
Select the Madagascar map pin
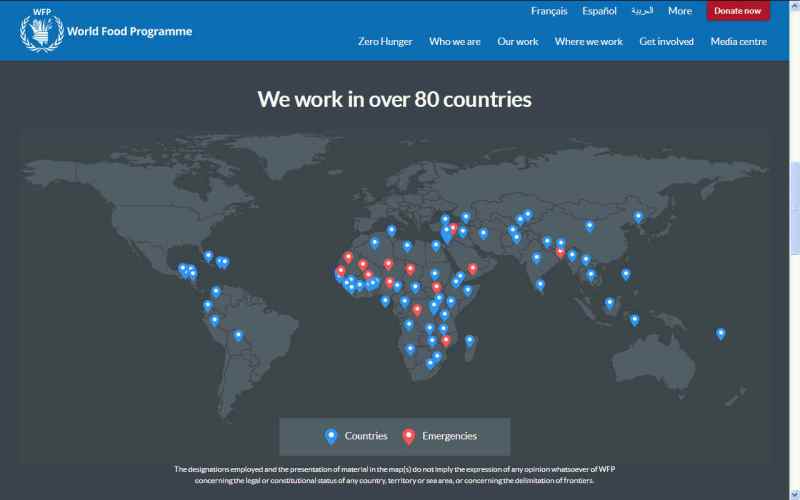pos(469,340)
